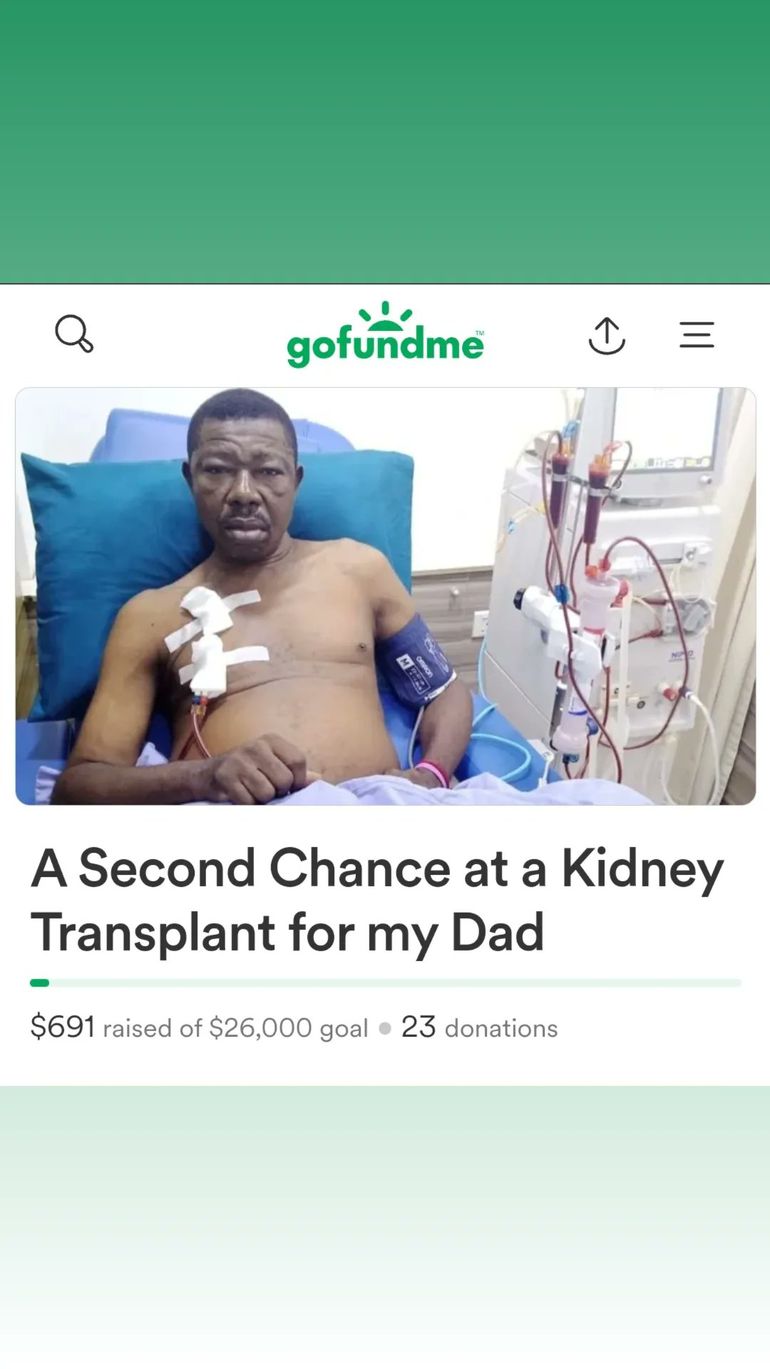
Task: Tap the share upload icon
Action: [606, 335]
